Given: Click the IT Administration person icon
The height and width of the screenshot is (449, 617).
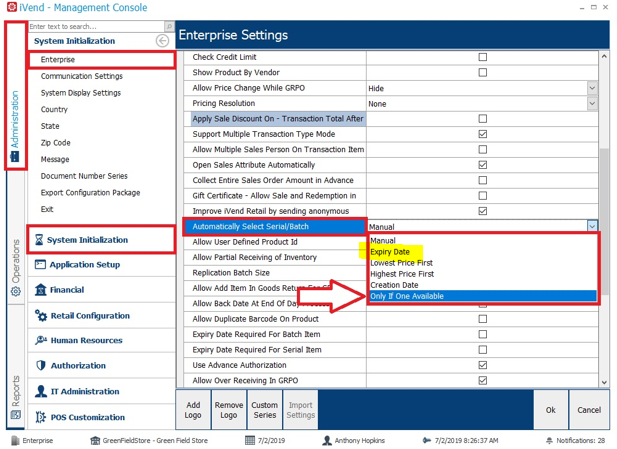Looking at the screenshot, I should (41, 391).
